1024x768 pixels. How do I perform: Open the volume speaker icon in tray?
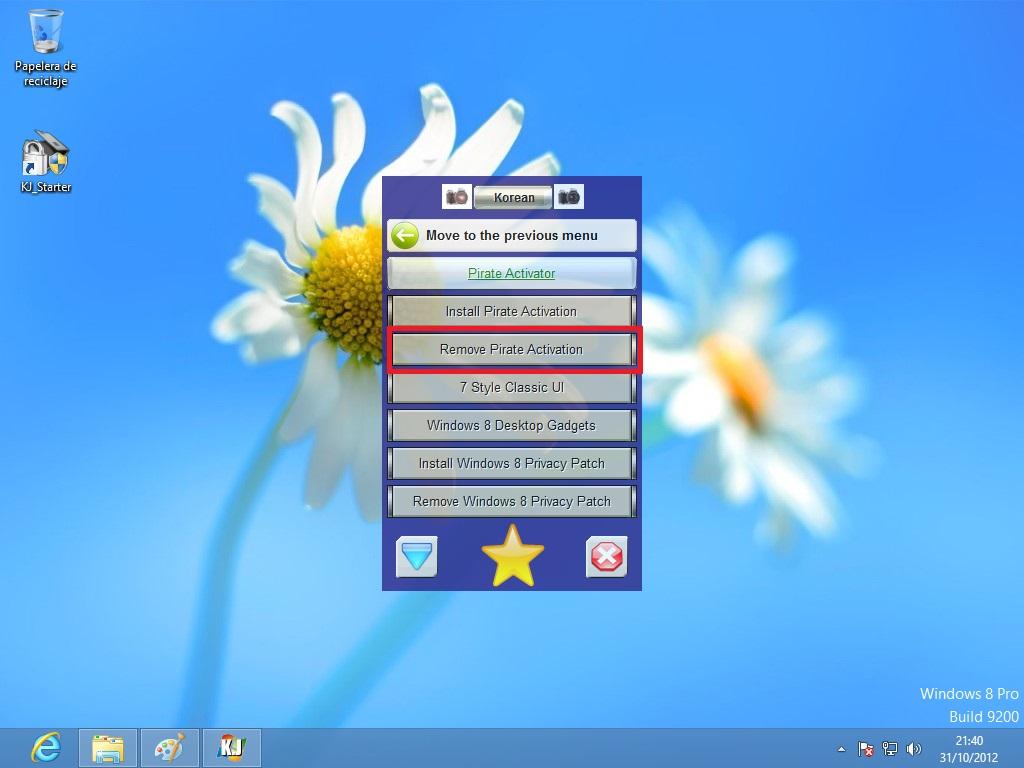pos(914,749)
